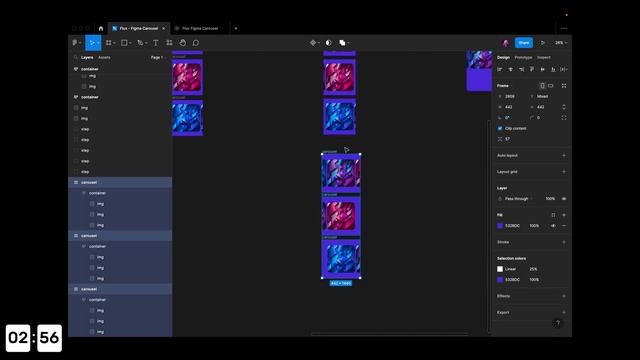Align selection left
The image size is (640, 360).
(500, 69)
